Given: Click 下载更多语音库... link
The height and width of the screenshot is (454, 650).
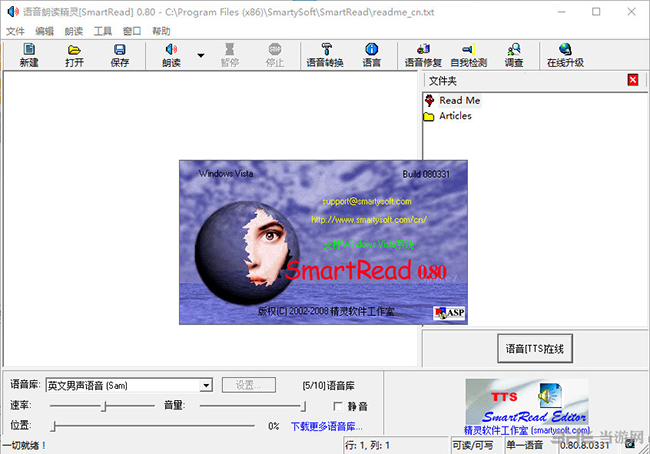Looking at the screenshot, I should 327,426.
